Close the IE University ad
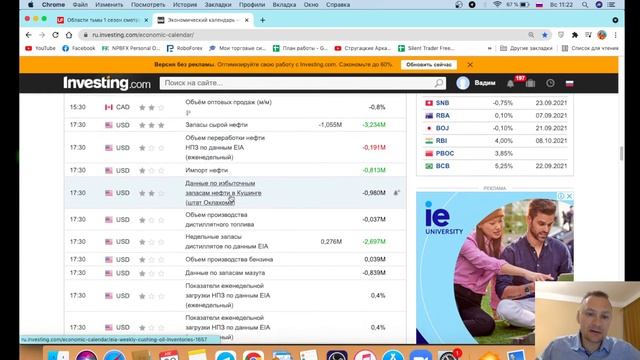The image size is (640, 360). [569, 196]
